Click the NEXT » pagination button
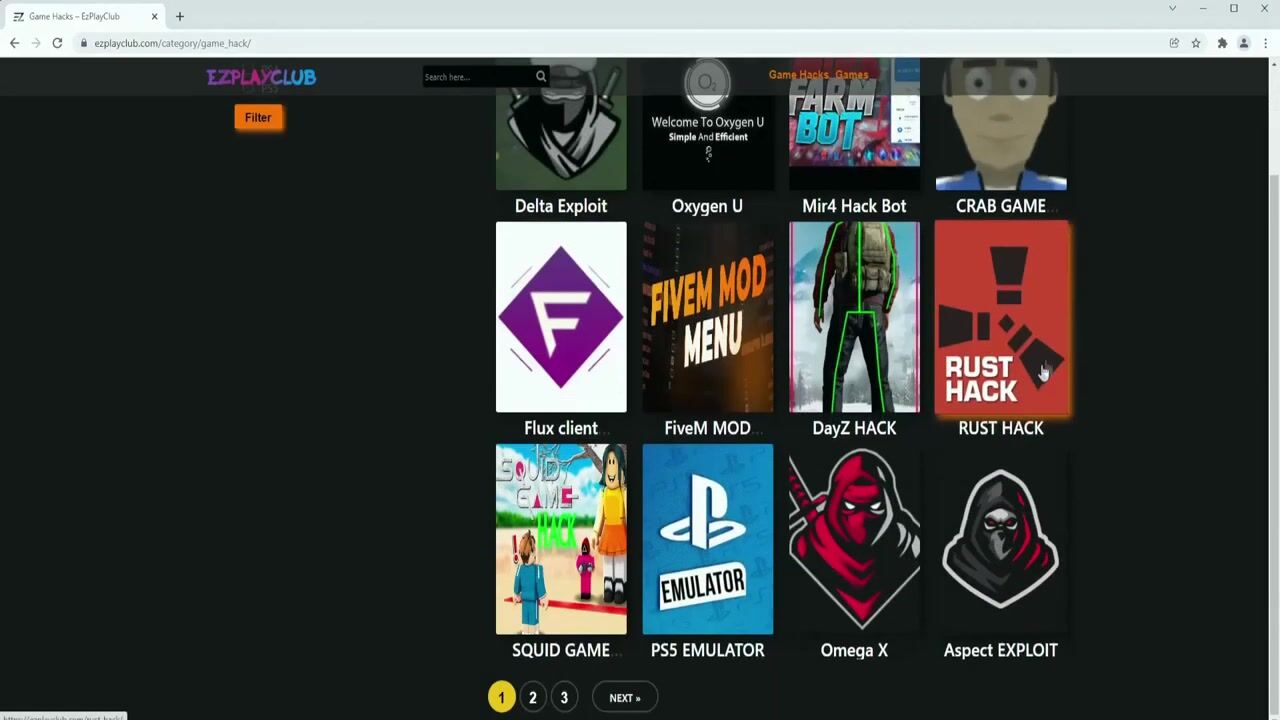The width and height of the screenshot is (1280, 720). point(625,698)
